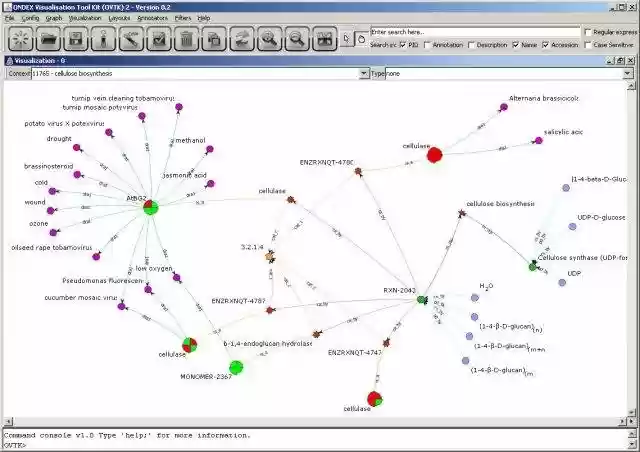Click the checkmark toolbar icon

click(159, 39)
